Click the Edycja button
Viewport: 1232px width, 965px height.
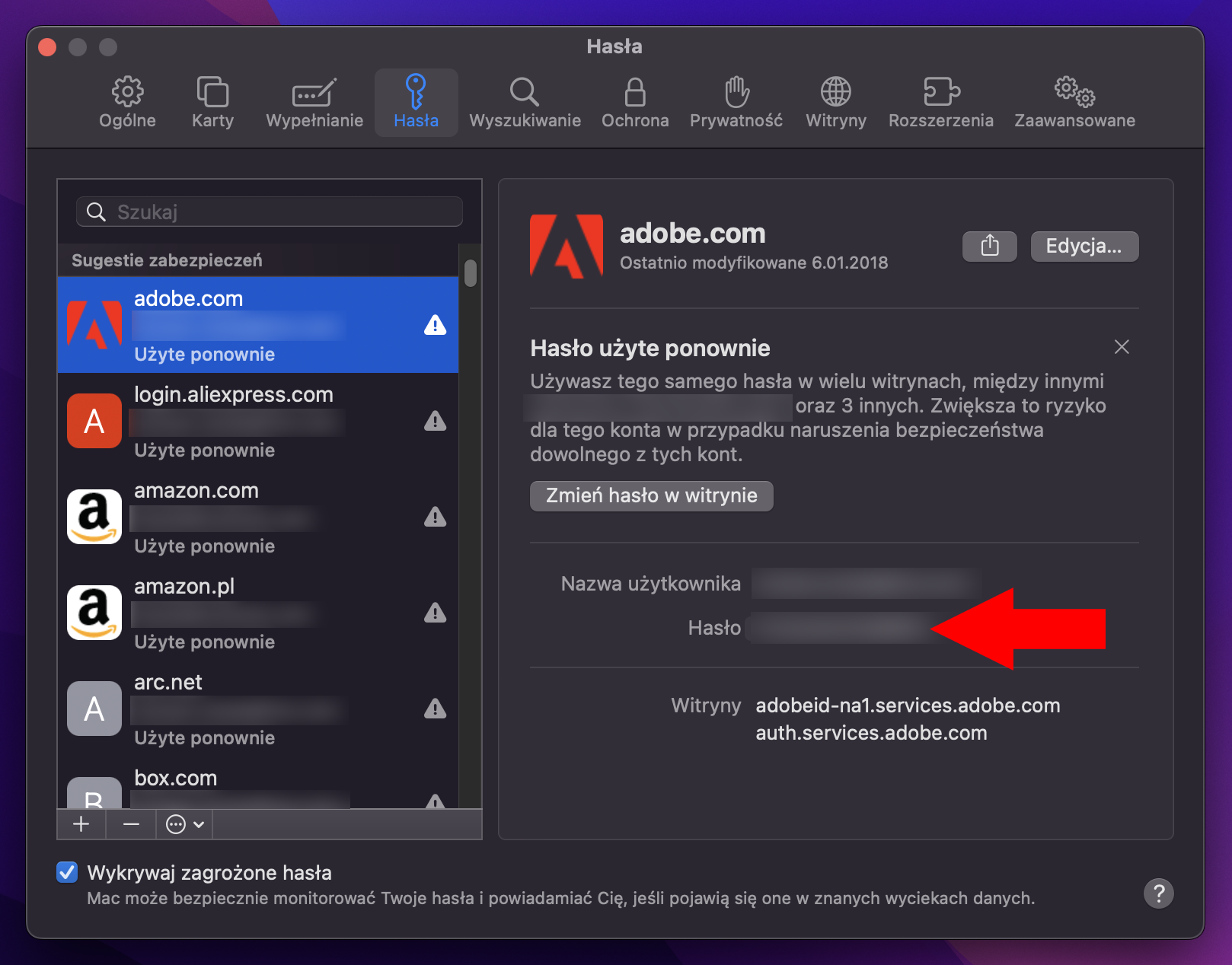pyautogui.click(x=1084, y=246)
